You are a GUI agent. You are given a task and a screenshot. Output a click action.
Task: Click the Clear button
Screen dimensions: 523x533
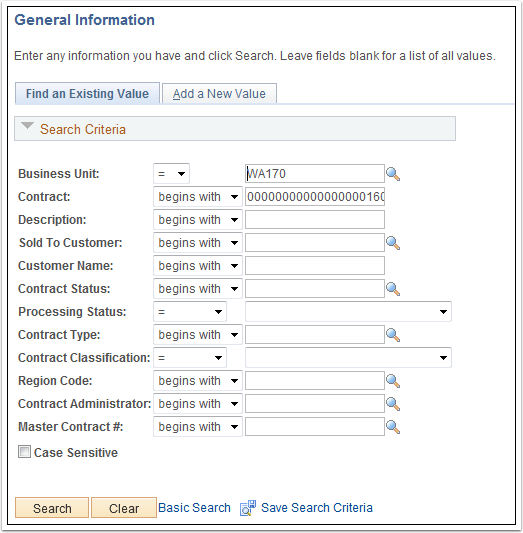click(x=124, y=508)
